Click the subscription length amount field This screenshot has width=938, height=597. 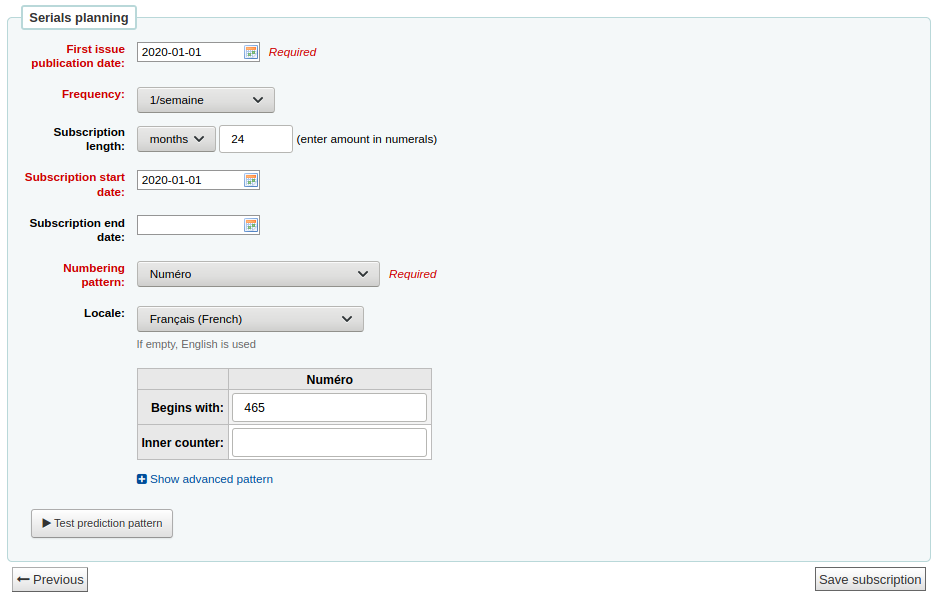click(x=256, y=139)
